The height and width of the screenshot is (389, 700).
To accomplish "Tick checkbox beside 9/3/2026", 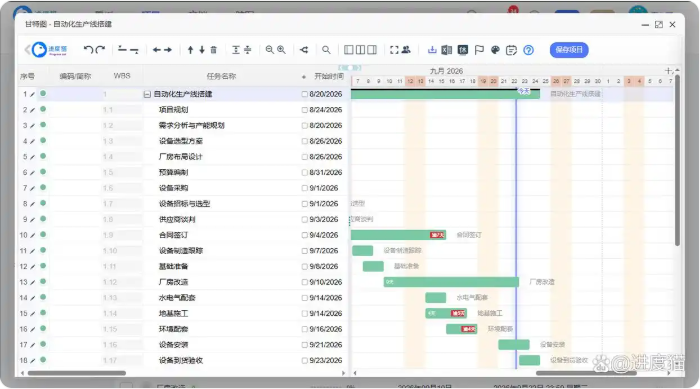I will point(304,219).
